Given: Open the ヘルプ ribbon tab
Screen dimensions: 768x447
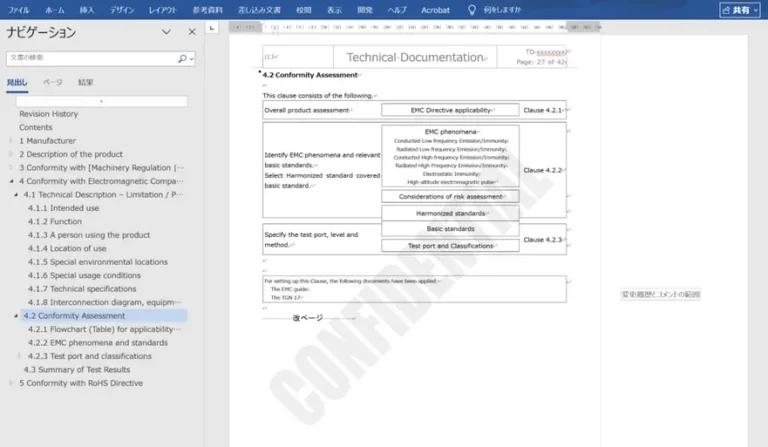Looking at the screenshot, I should coord(397,10).
